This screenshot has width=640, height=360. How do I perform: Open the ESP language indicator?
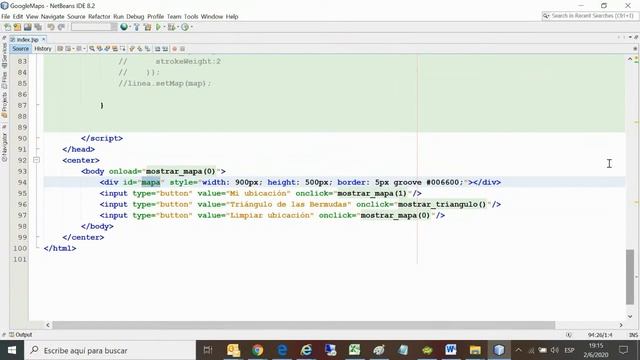pos(569,350)
